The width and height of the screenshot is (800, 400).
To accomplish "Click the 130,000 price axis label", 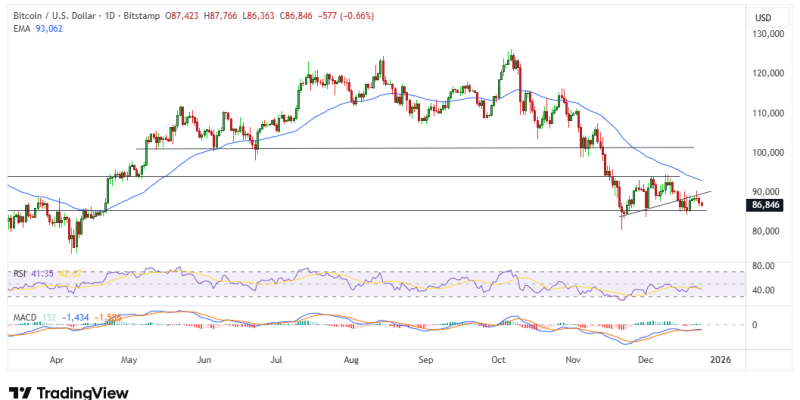I will tap(766, 35).
